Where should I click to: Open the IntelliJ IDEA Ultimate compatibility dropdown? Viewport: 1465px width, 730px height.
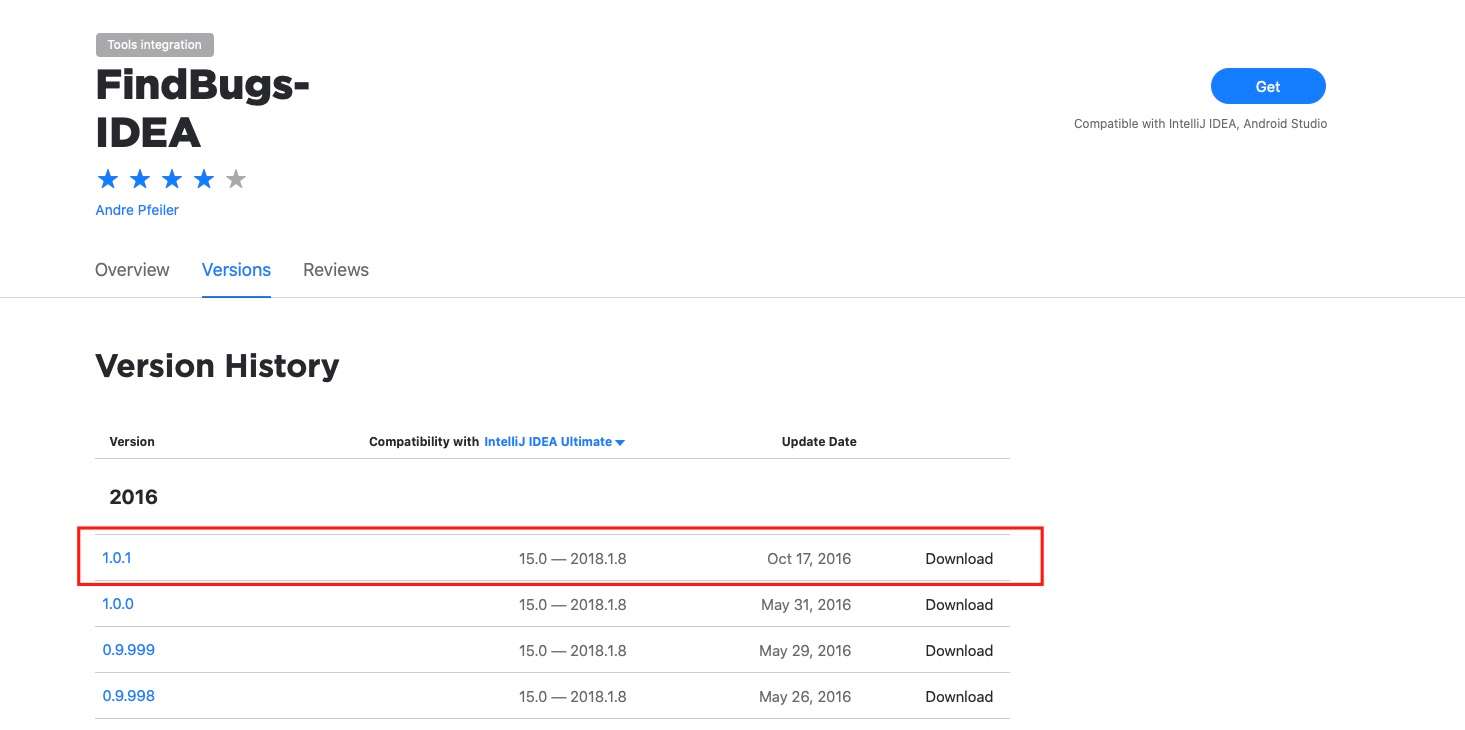tap(554, 442)
